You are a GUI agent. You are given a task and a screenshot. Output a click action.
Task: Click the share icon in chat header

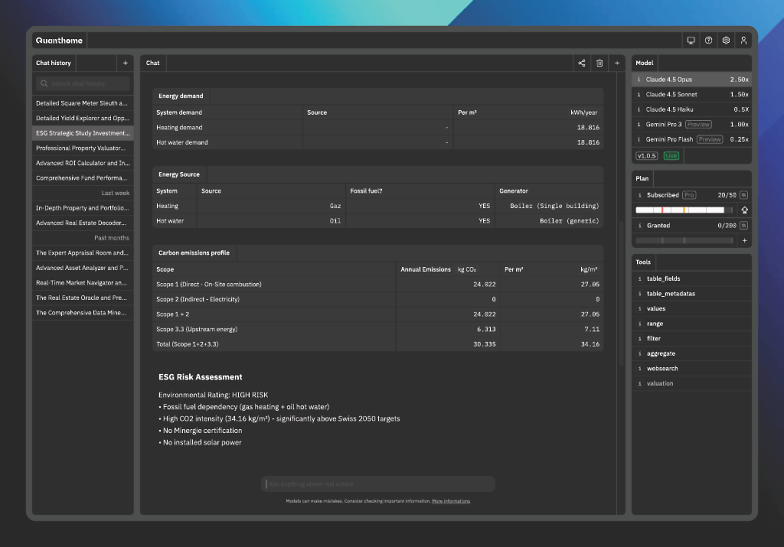click(582, 63)
